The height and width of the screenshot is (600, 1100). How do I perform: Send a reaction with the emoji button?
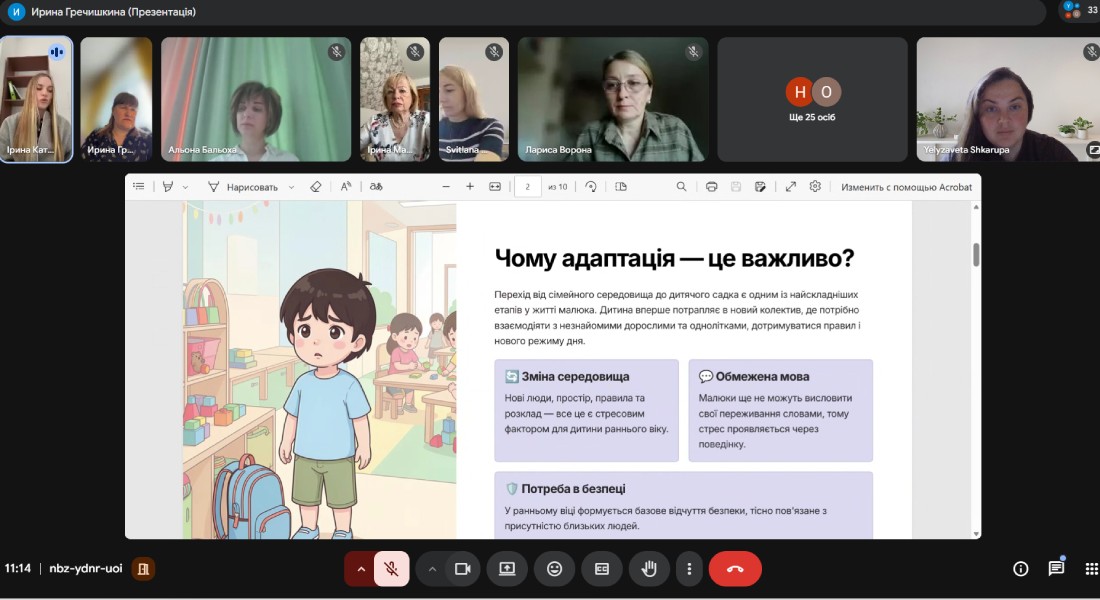pyautogui.click(x=554, y=568)
